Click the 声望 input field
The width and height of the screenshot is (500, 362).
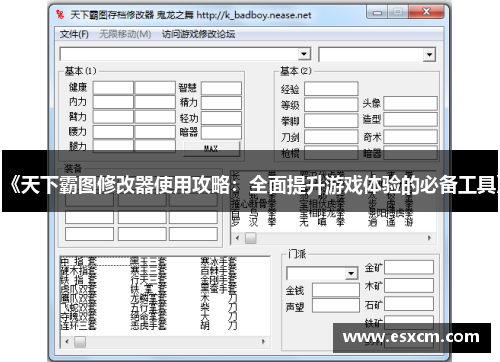(x=336, y=306)
